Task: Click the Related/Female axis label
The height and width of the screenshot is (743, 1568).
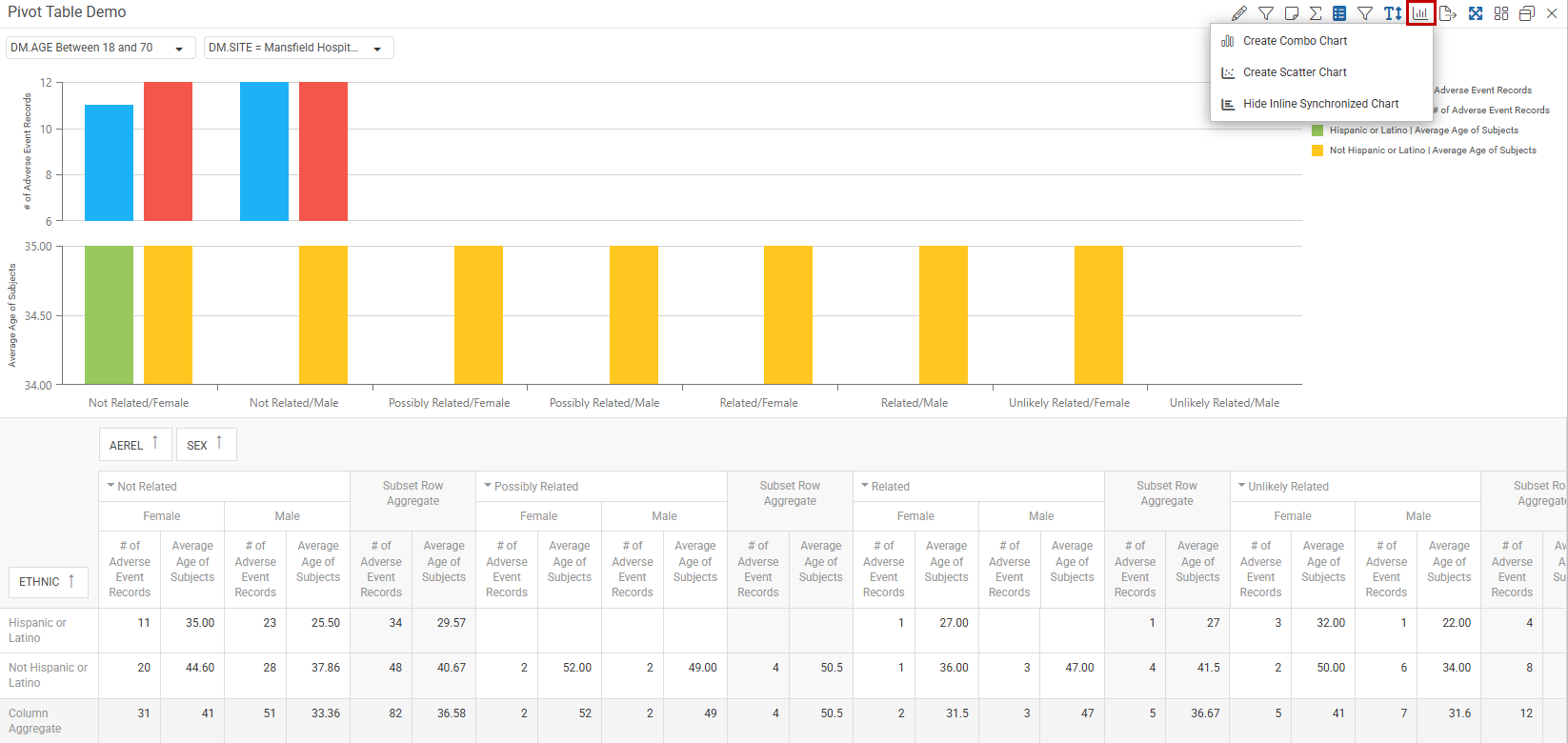Action: (x=759, y=403)
